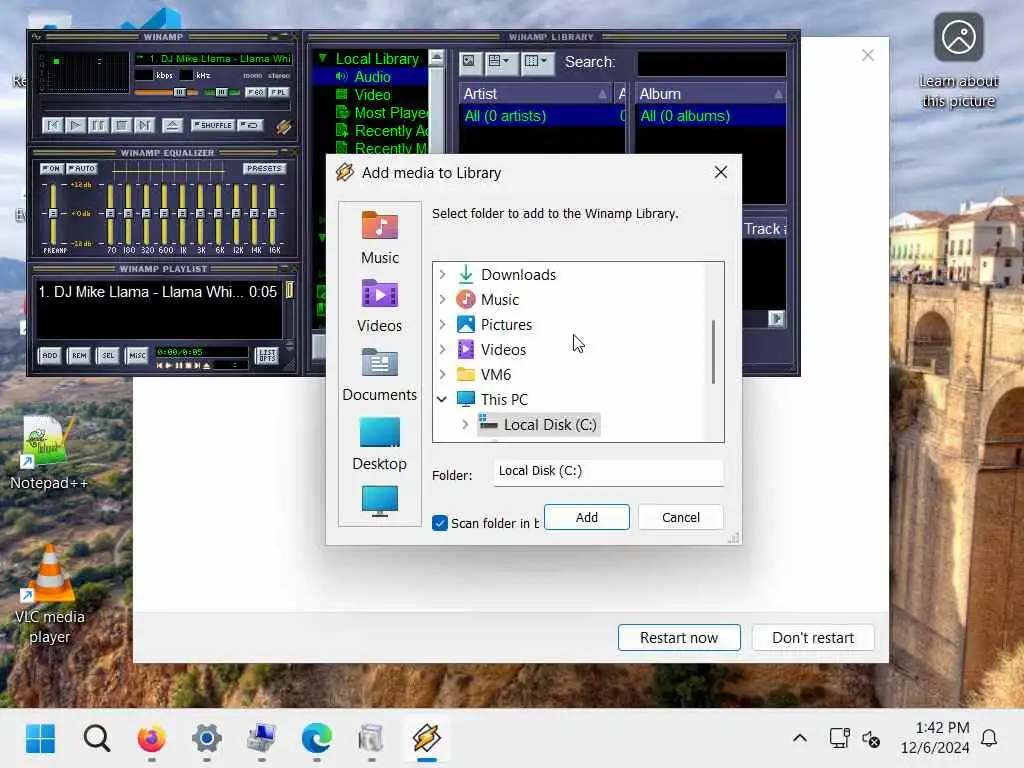
Task: Select VM6 folder in tree
Action: [x=496, y=375]
